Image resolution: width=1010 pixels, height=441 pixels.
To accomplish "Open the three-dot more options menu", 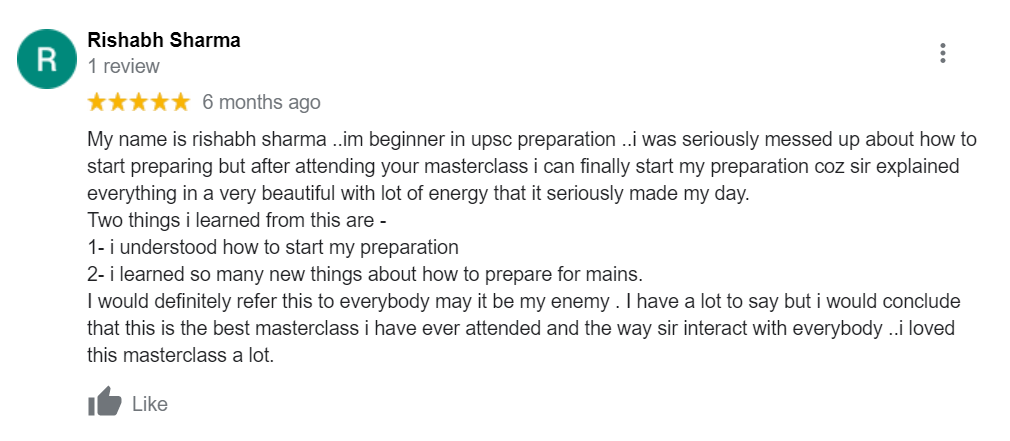I will 942,53.
